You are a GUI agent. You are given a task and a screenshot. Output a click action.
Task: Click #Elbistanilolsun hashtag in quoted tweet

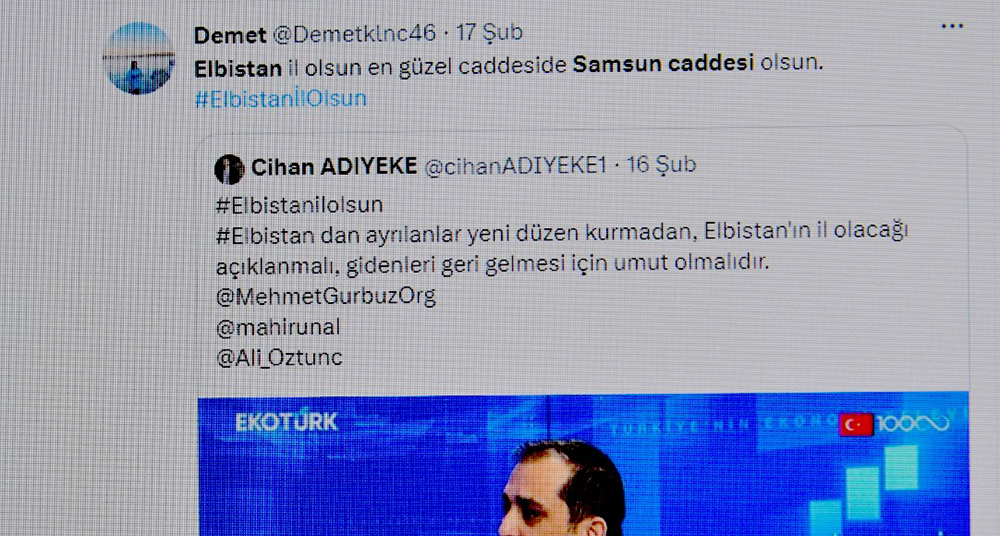point(300,205)
